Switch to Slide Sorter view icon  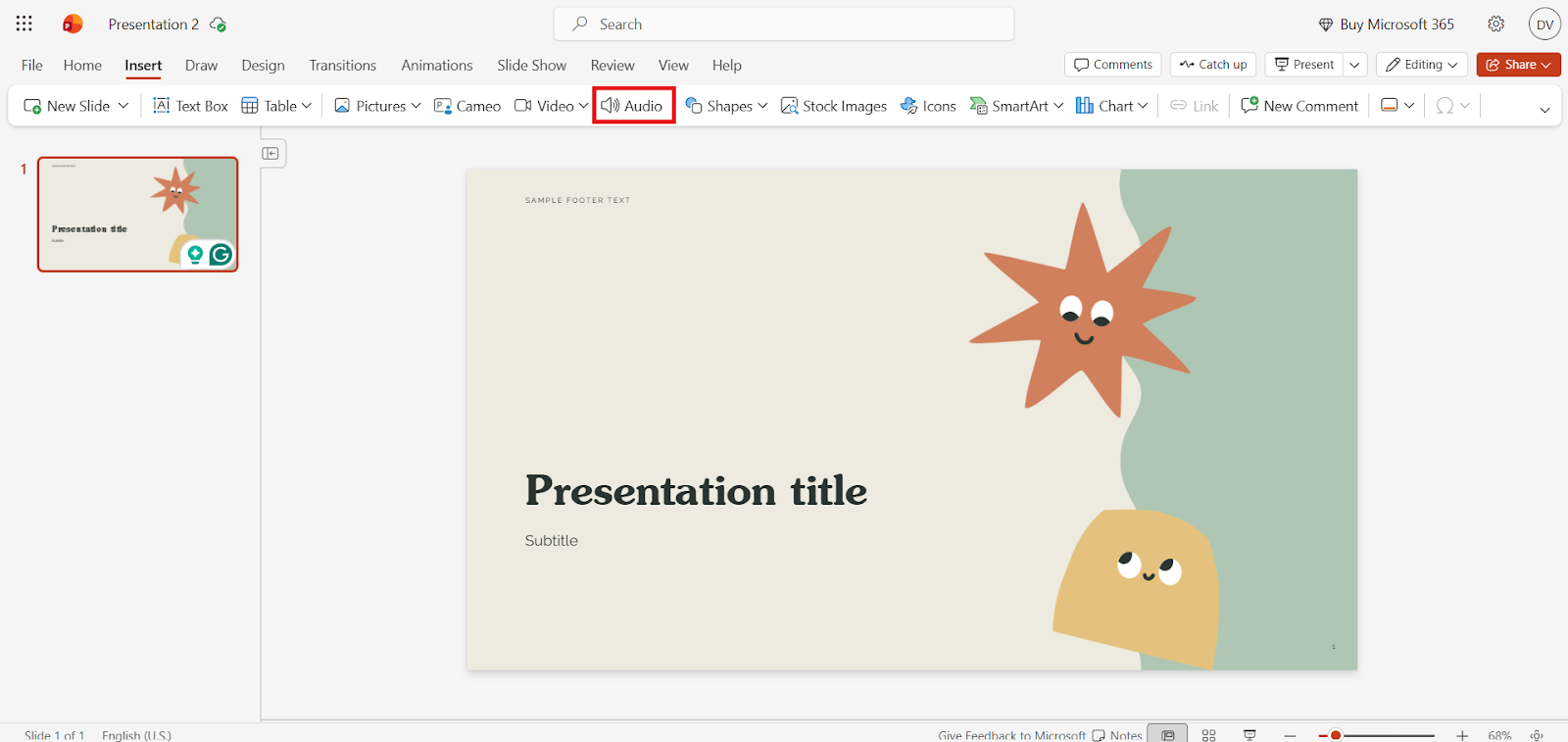coord(1208,735)
